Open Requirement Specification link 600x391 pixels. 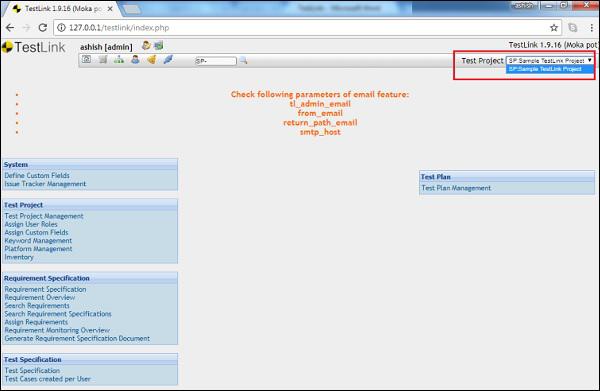(45, 290)
